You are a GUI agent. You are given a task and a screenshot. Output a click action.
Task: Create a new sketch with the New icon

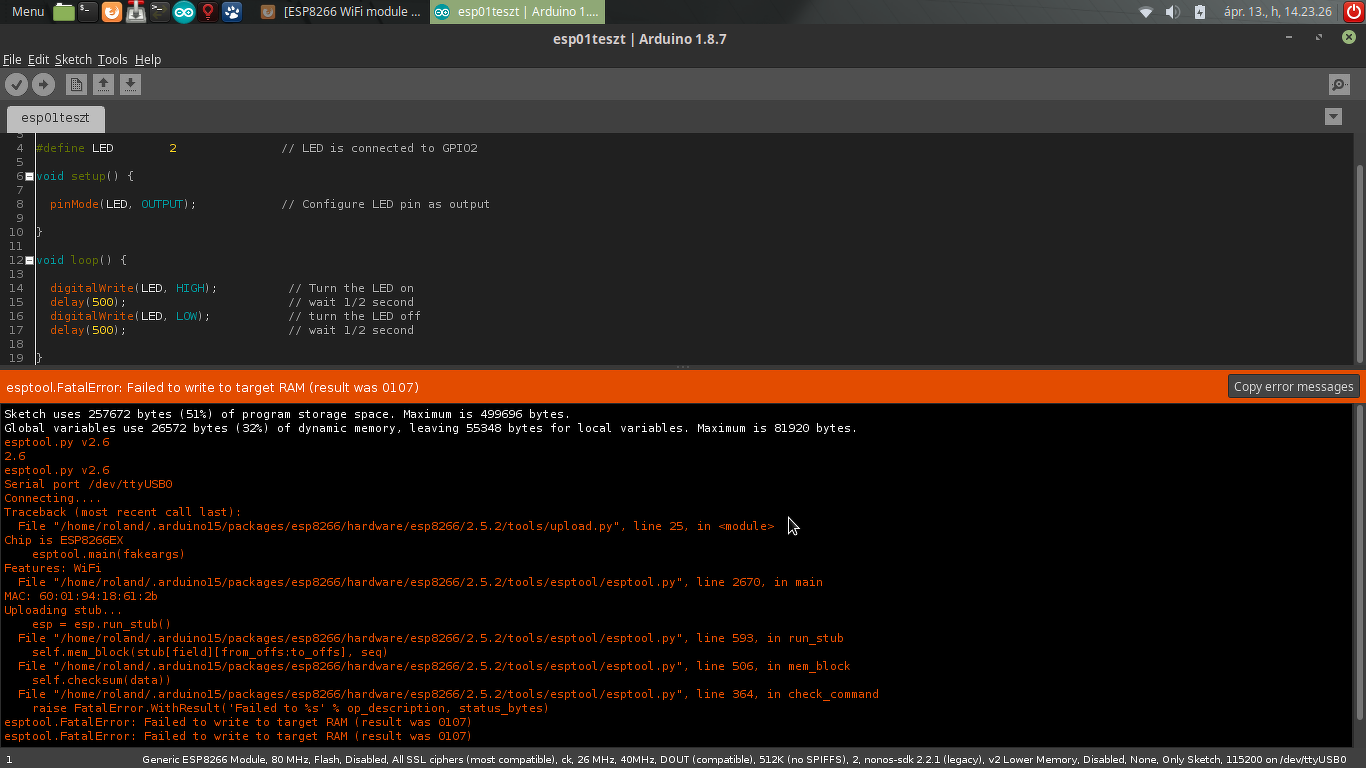click(76, 85)
